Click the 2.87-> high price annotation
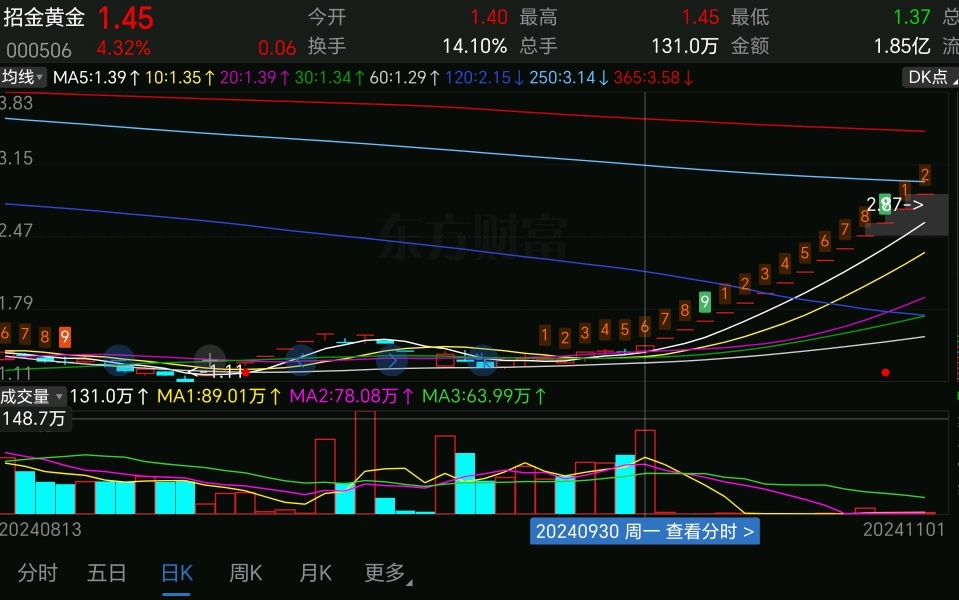 (895, 204)
